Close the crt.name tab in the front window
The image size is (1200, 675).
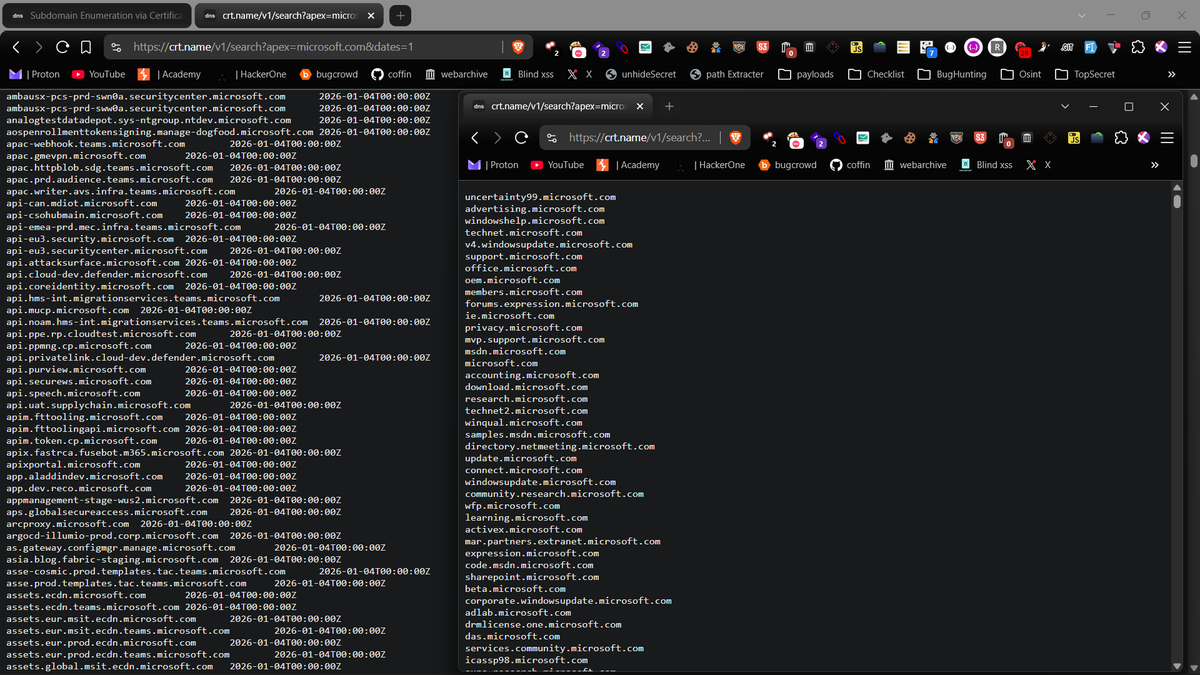(640, 106)
